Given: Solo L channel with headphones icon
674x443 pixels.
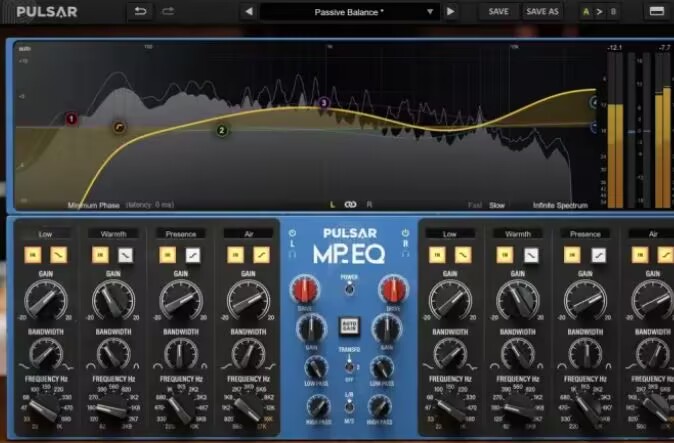Looking at the screenshot, I should tap(292, 255).
